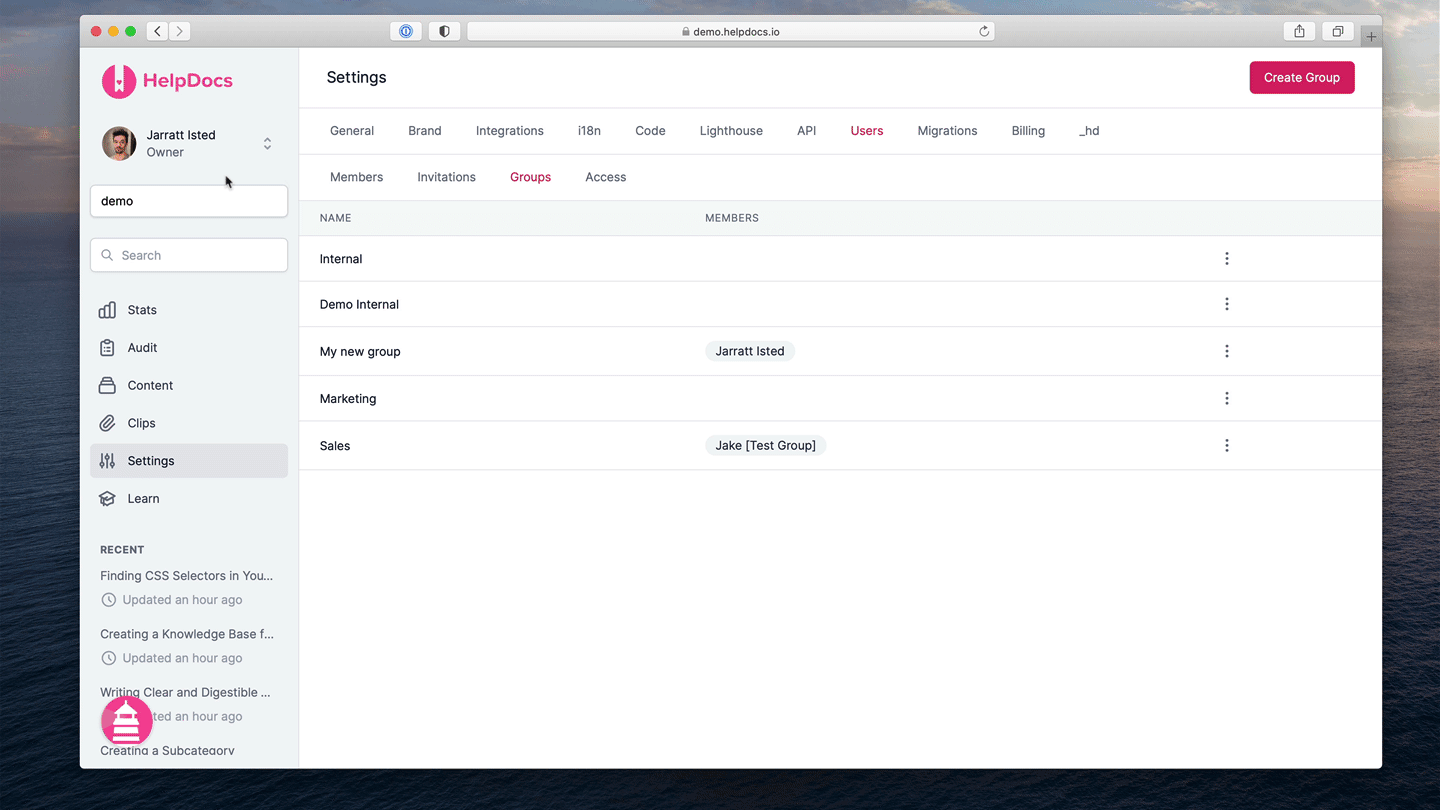The image size is (1440, 810).
Task: Open the Access sub-tab
Action: 606,177
